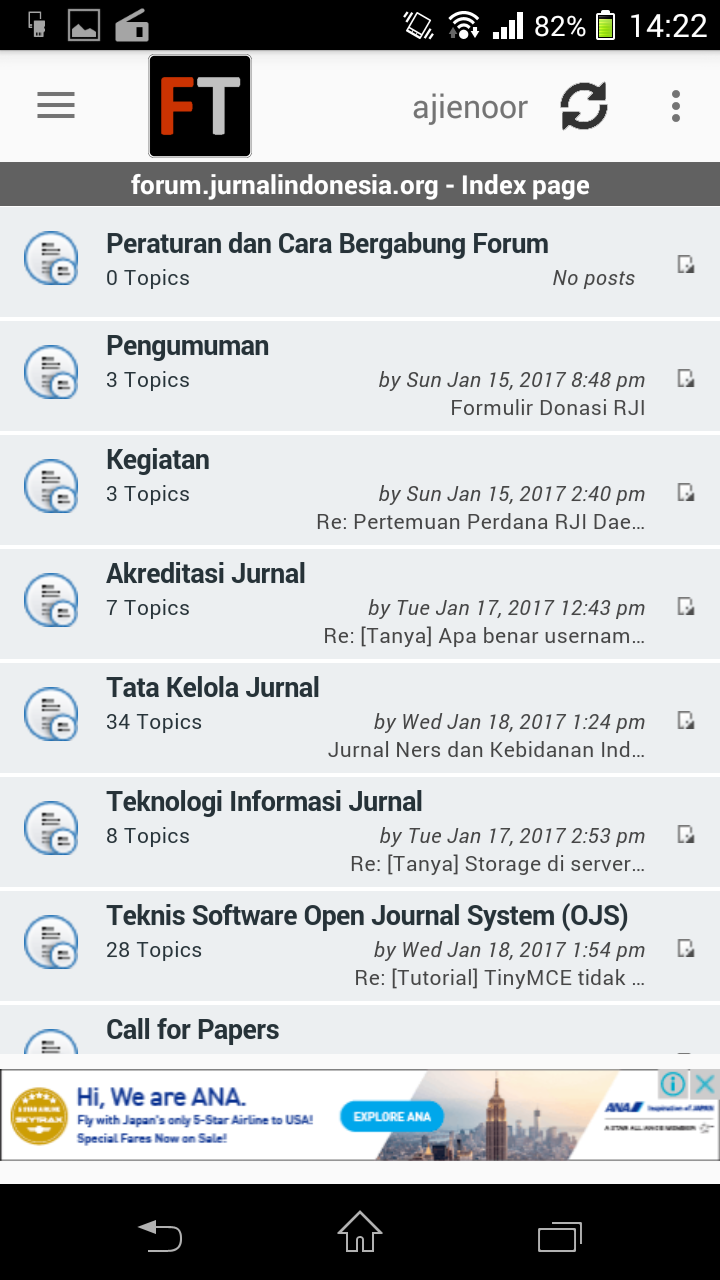
Task: Open the Tata Kelola Jurnal forum
Action: click(x=213, y=688)
